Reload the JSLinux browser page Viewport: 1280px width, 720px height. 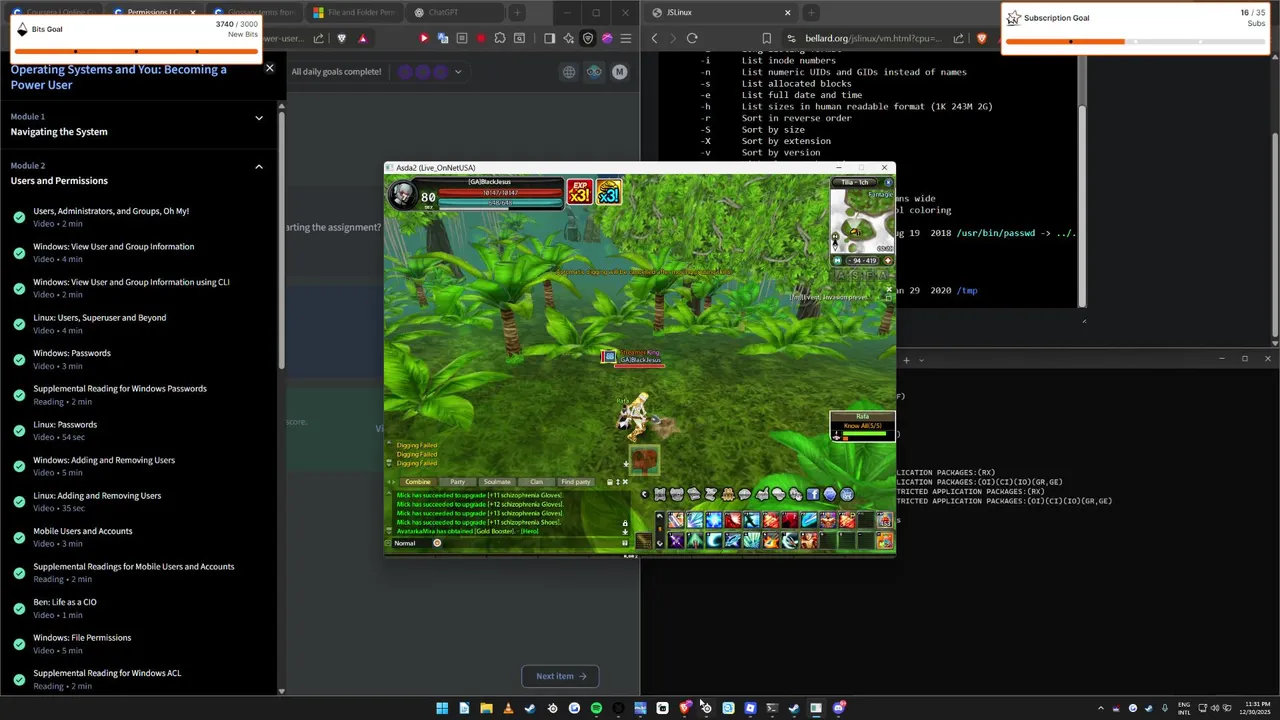click(x=692, y=38)
